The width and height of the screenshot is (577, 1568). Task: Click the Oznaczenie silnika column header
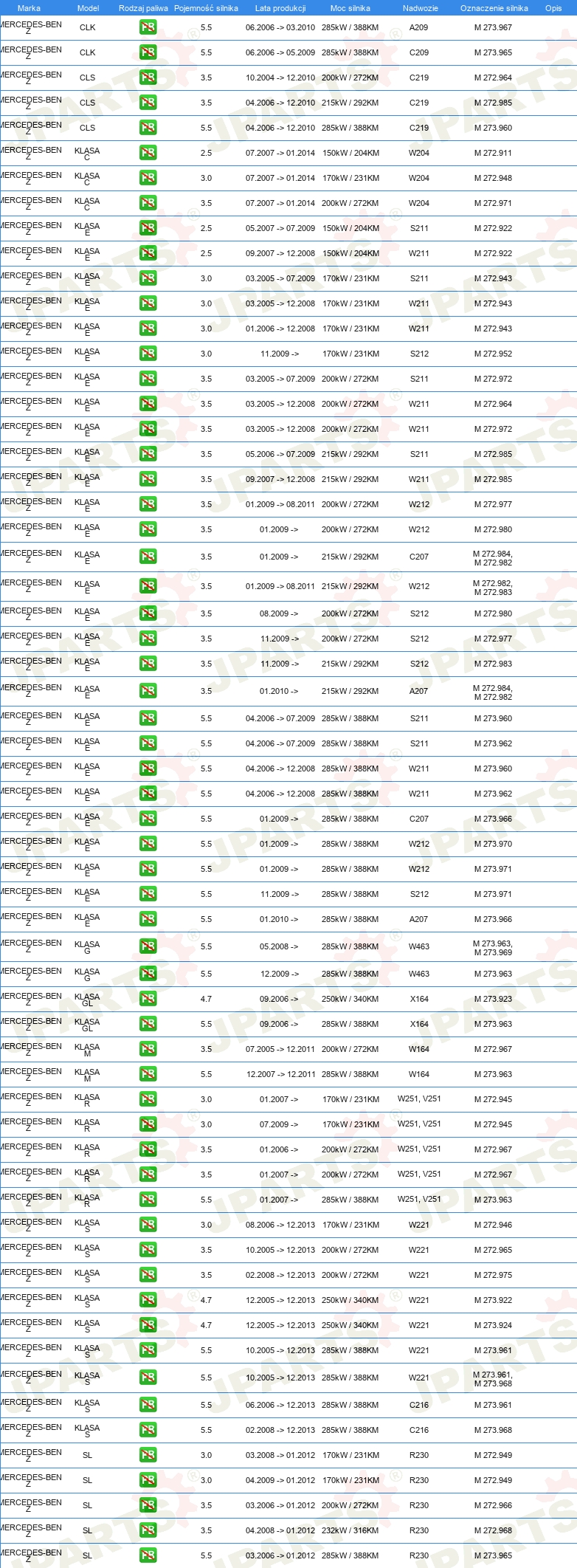click(x=494, y=8)
